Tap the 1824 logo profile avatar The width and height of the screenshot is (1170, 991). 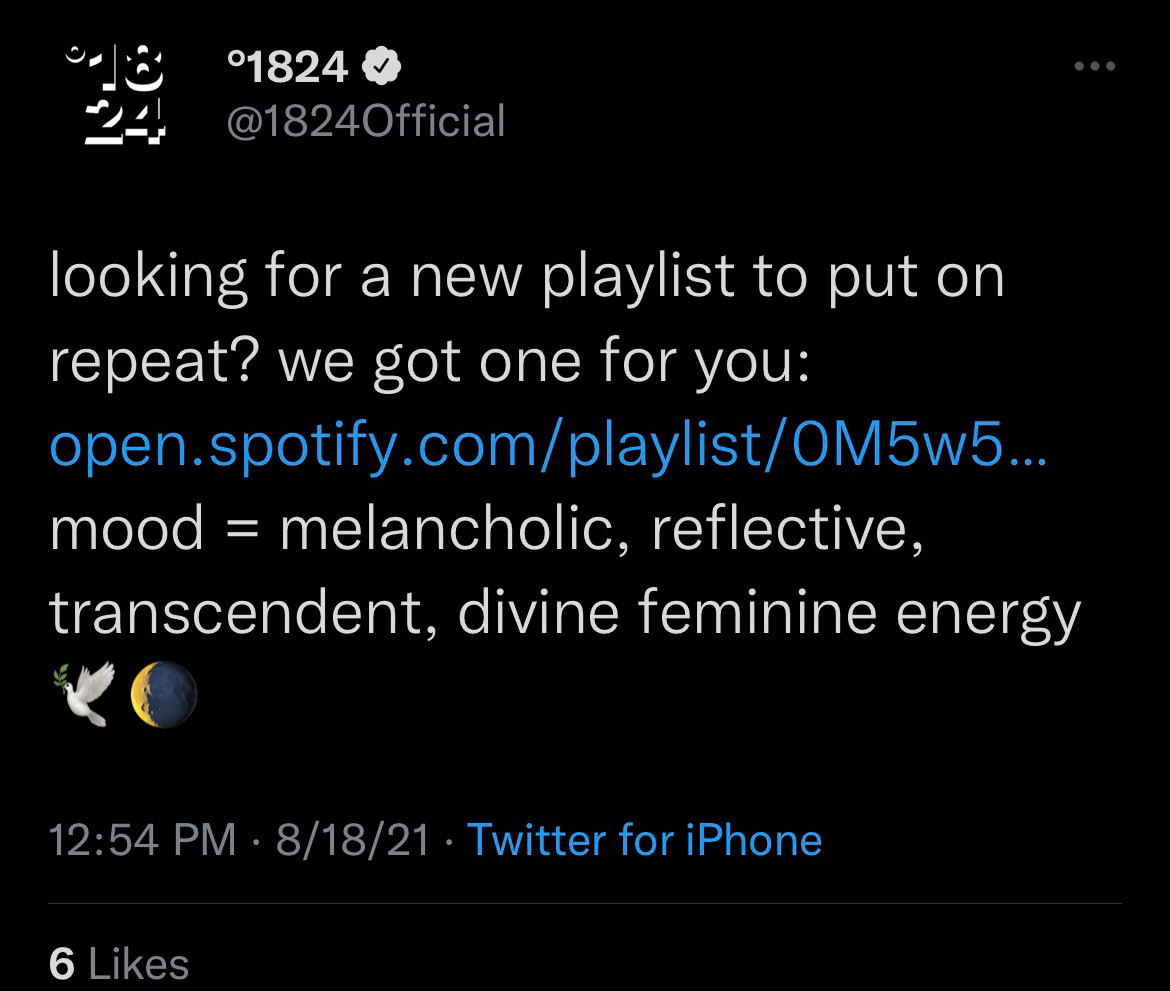click(116, 96)
